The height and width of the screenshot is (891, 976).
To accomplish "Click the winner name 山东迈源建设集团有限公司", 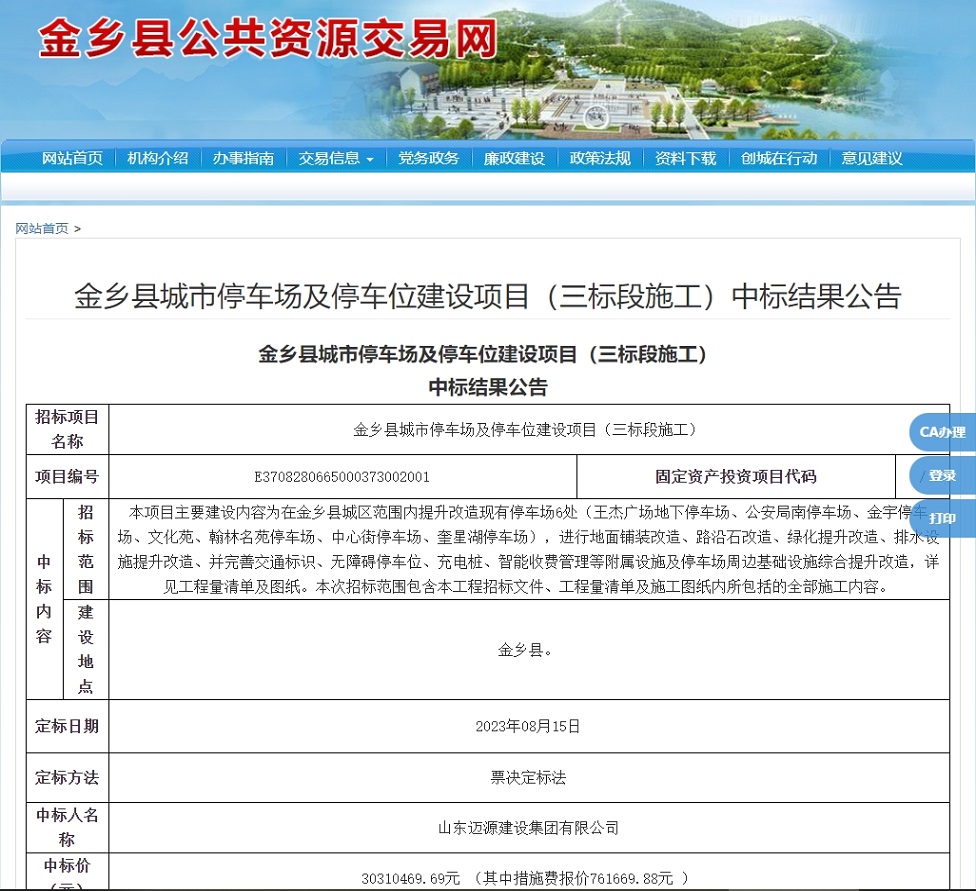I will pos(528,827).
